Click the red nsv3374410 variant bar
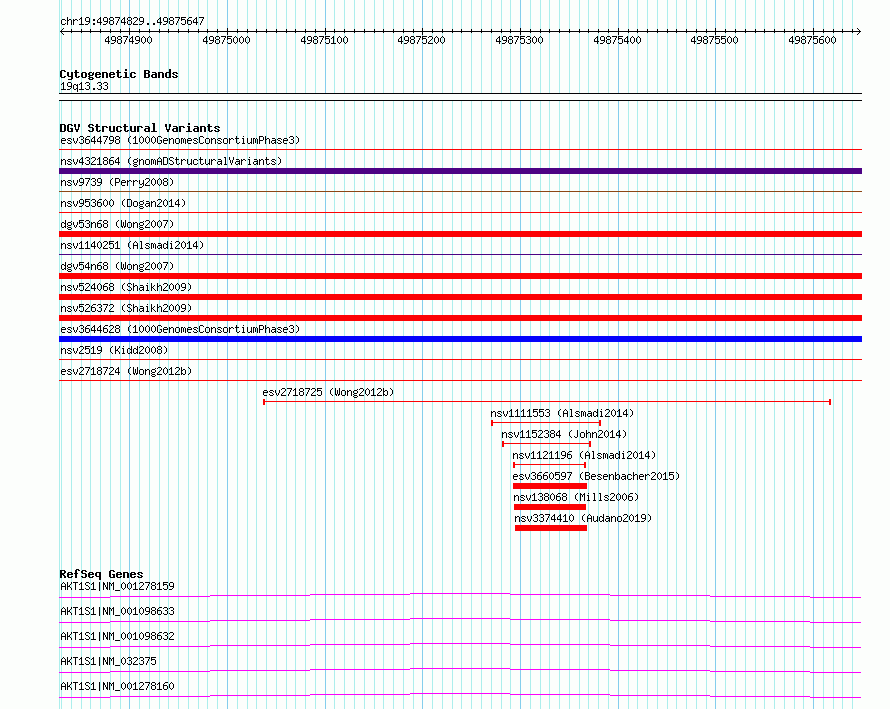890x709 pixels. [x=551, y=528]
